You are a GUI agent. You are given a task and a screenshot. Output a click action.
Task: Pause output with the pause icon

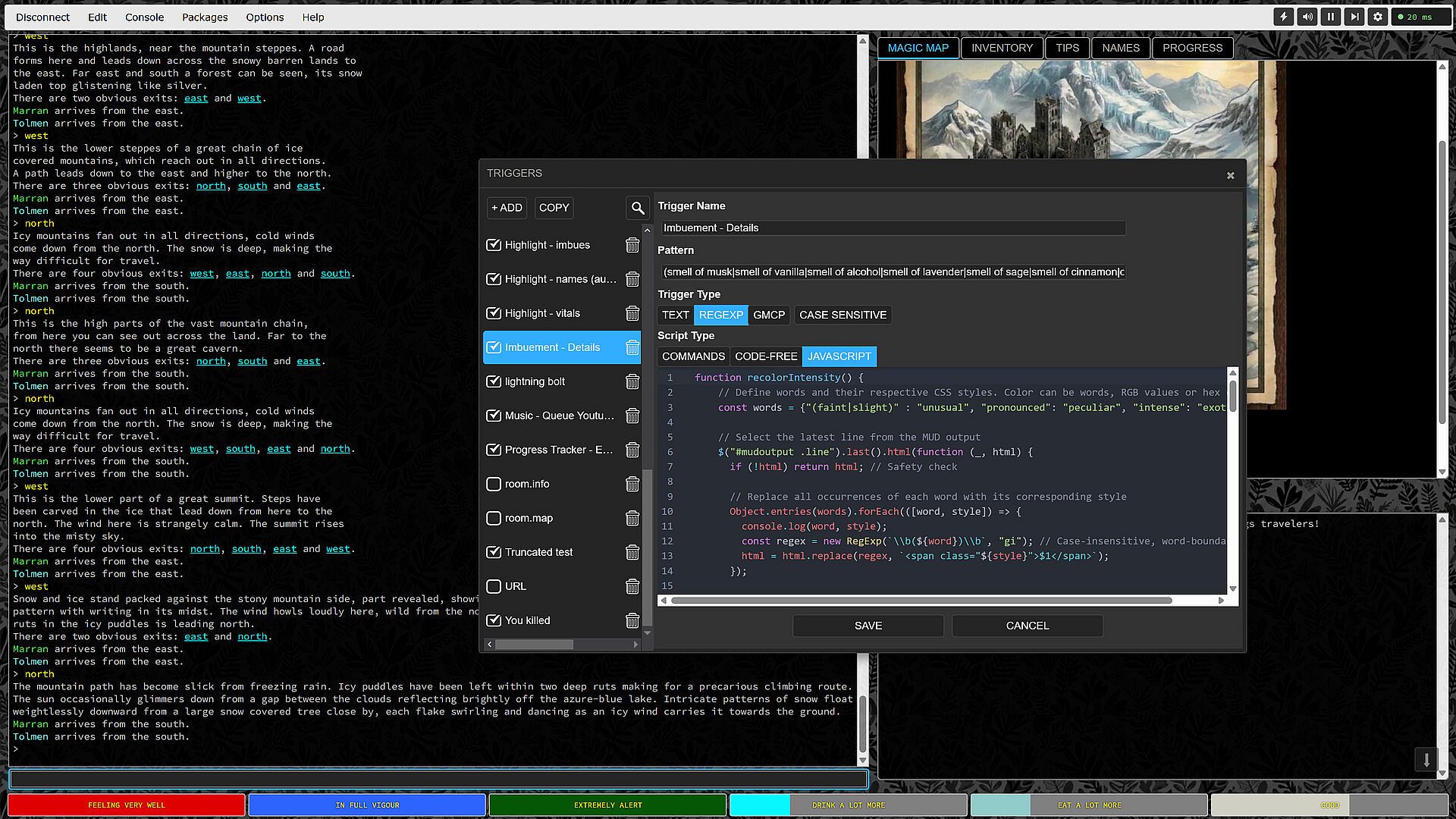point(1330,17)
